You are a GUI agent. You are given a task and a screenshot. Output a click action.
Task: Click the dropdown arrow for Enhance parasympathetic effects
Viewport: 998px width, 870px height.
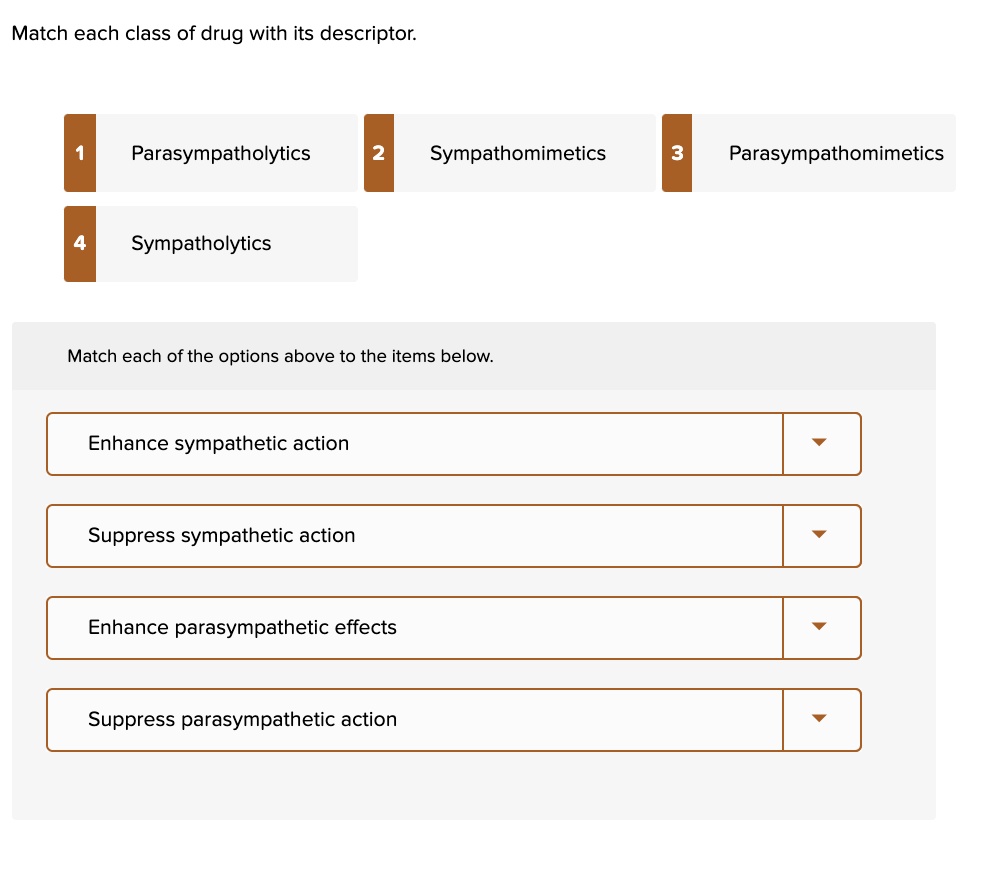[x=820, y=628]
